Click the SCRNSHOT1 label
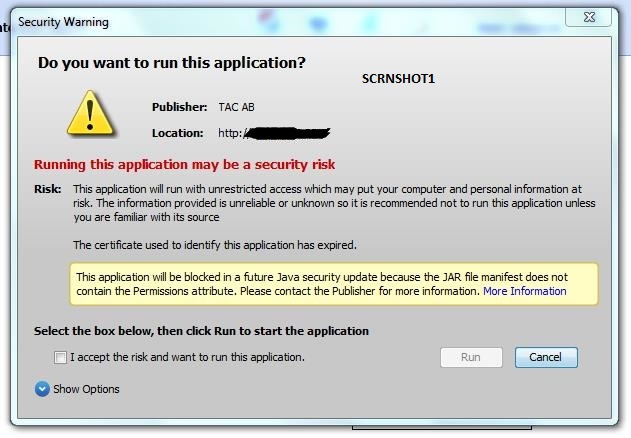631x438 pixels. (x=398, y=79)
